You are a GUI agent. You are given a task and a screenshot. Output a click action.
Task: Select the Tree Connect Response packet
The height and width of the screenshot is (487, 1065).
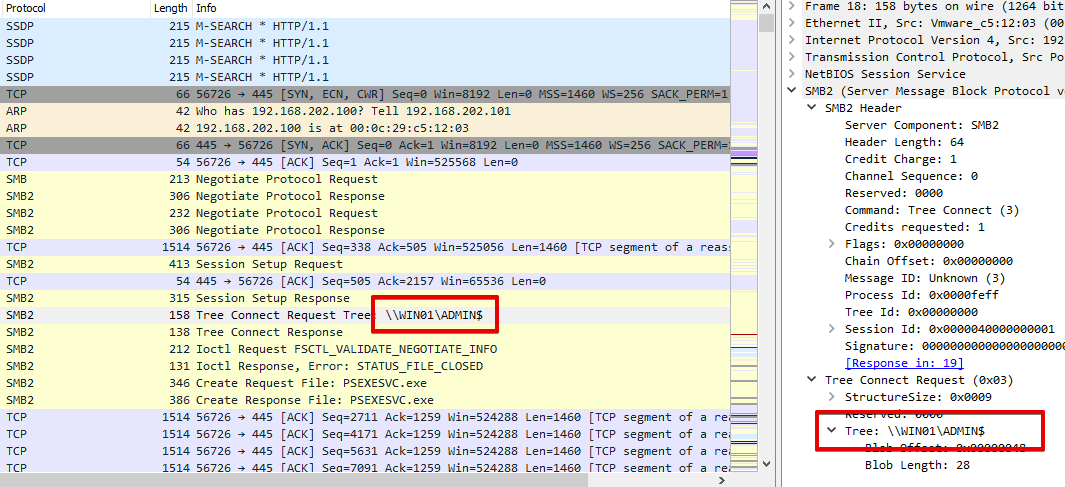[269, 332]
